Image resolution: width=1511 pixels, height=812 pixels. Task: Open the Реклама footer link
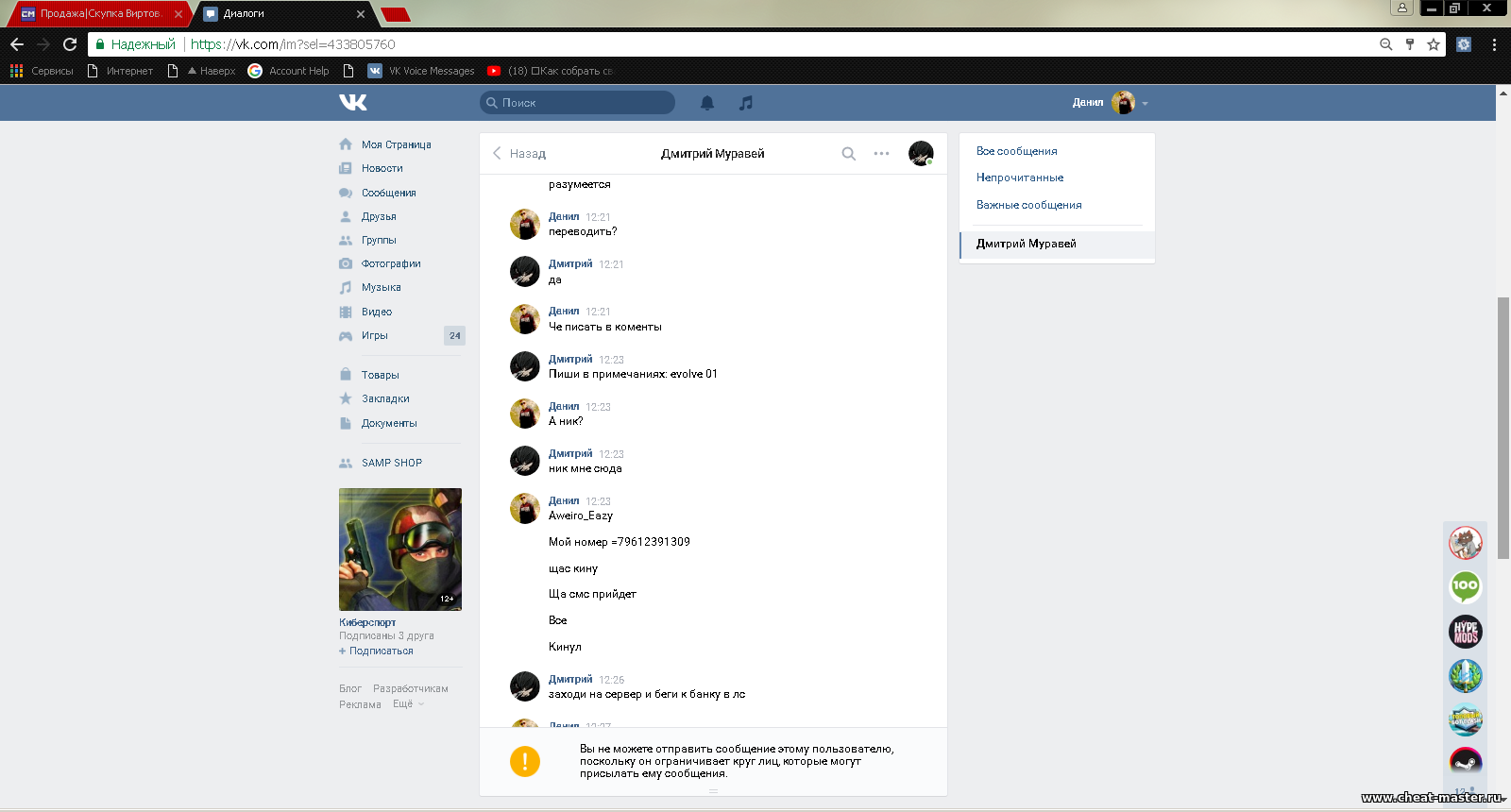tap(360, 704)
